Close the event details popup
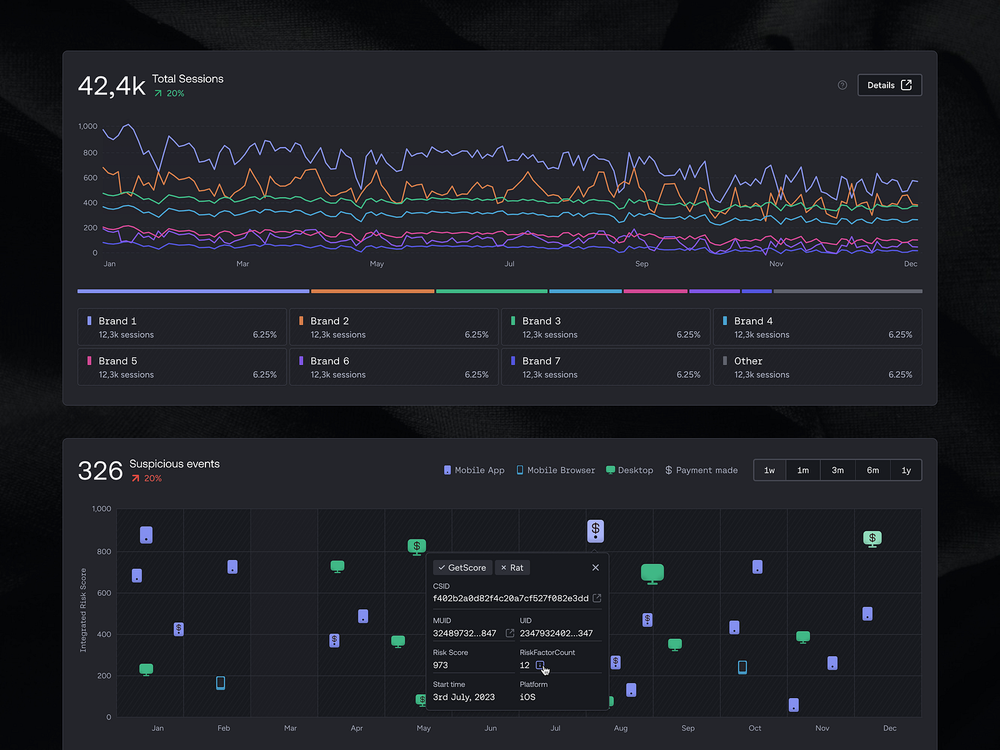The height and width of the screenshot is (750, 1000). tap(595, 567)
